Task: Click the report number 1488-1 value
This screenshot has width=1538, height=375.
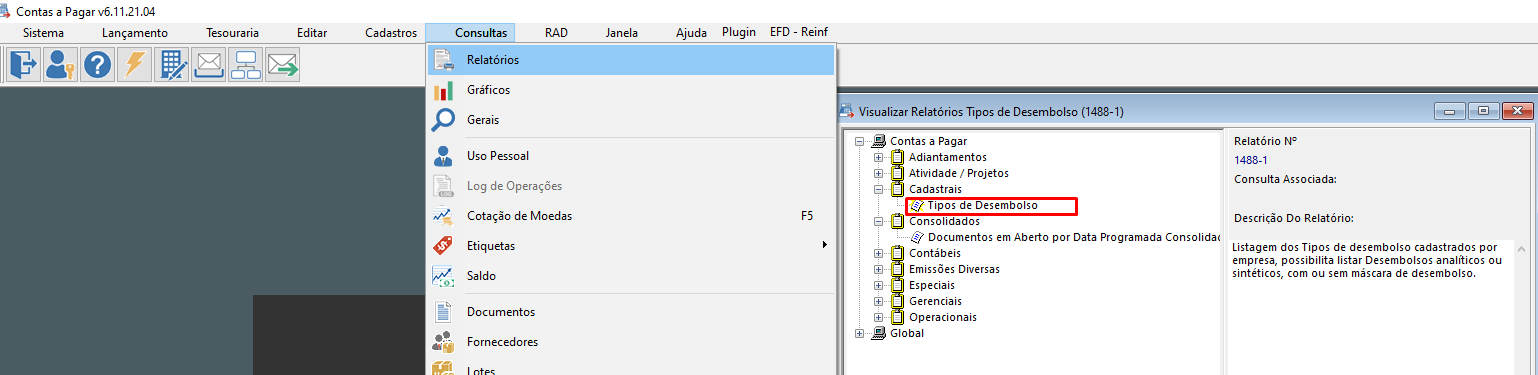Action: pyautogui.click(x=1251, y=160)
